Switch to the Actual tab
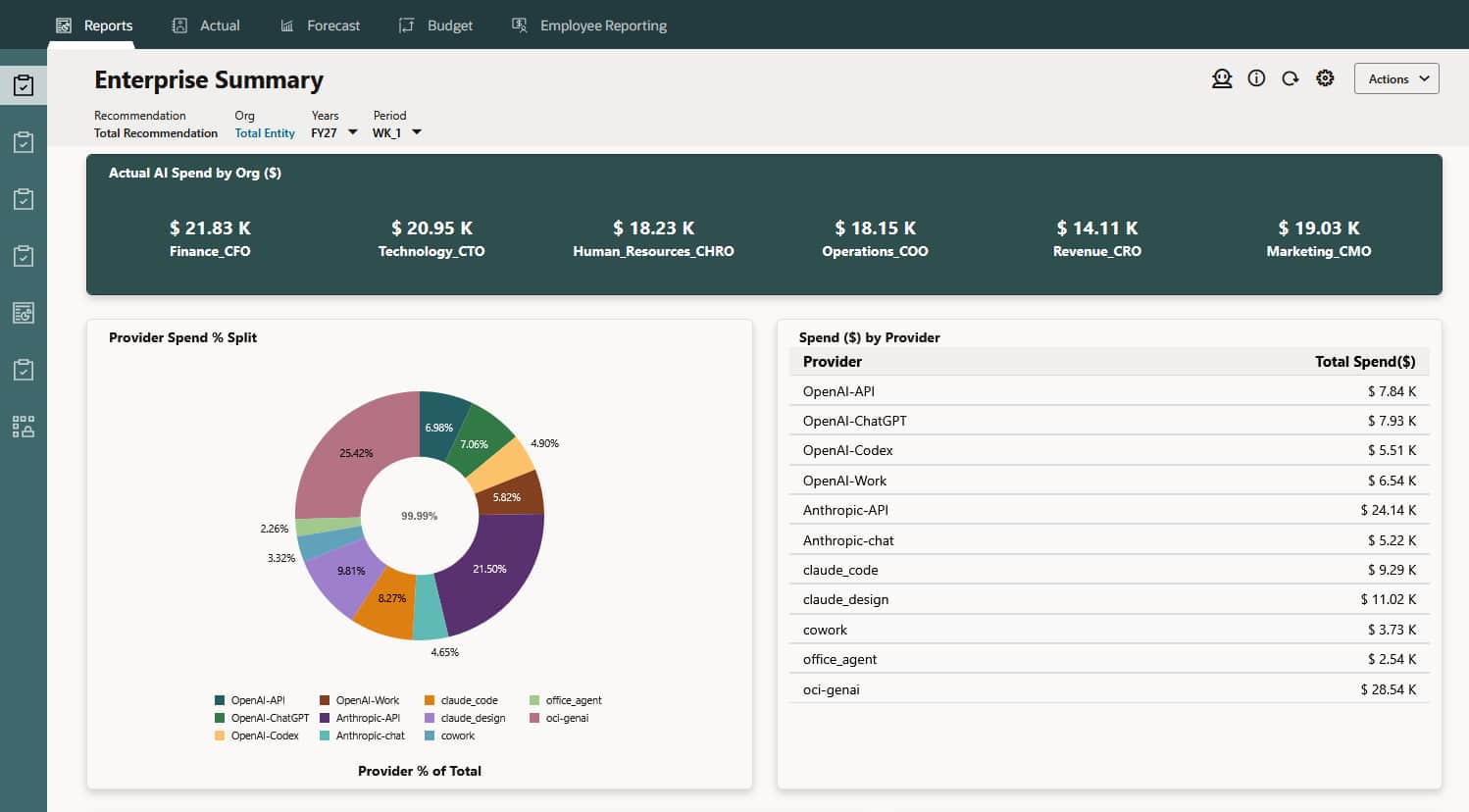Image resolution: width=1469 pixels, height=812 pixels. pyautogui.click(x=206, y=25)
